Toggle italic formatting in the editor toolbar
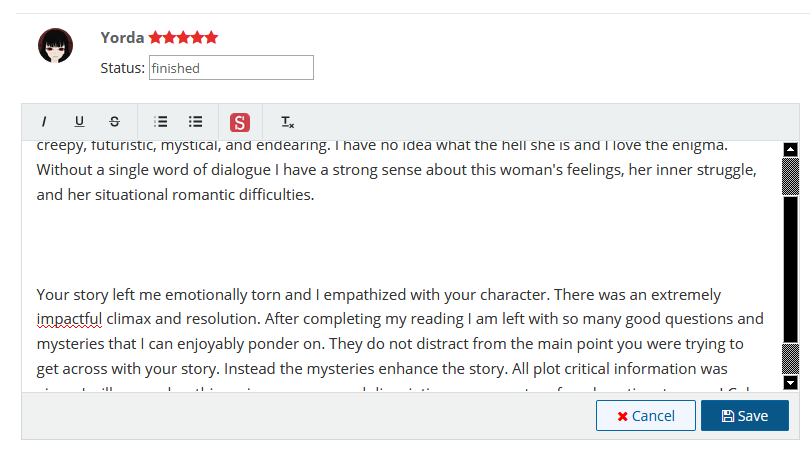Viewport: 812px width, 451px height. tap(44, 122)
